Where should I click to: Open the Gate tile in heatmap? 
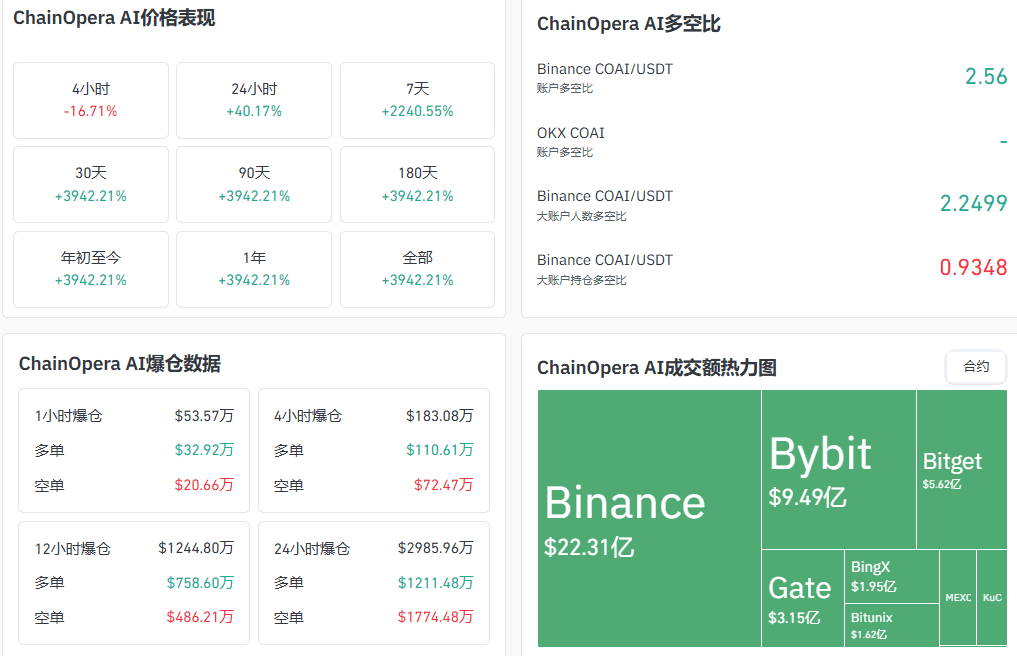pyautogui.click(x=802, y=597)
